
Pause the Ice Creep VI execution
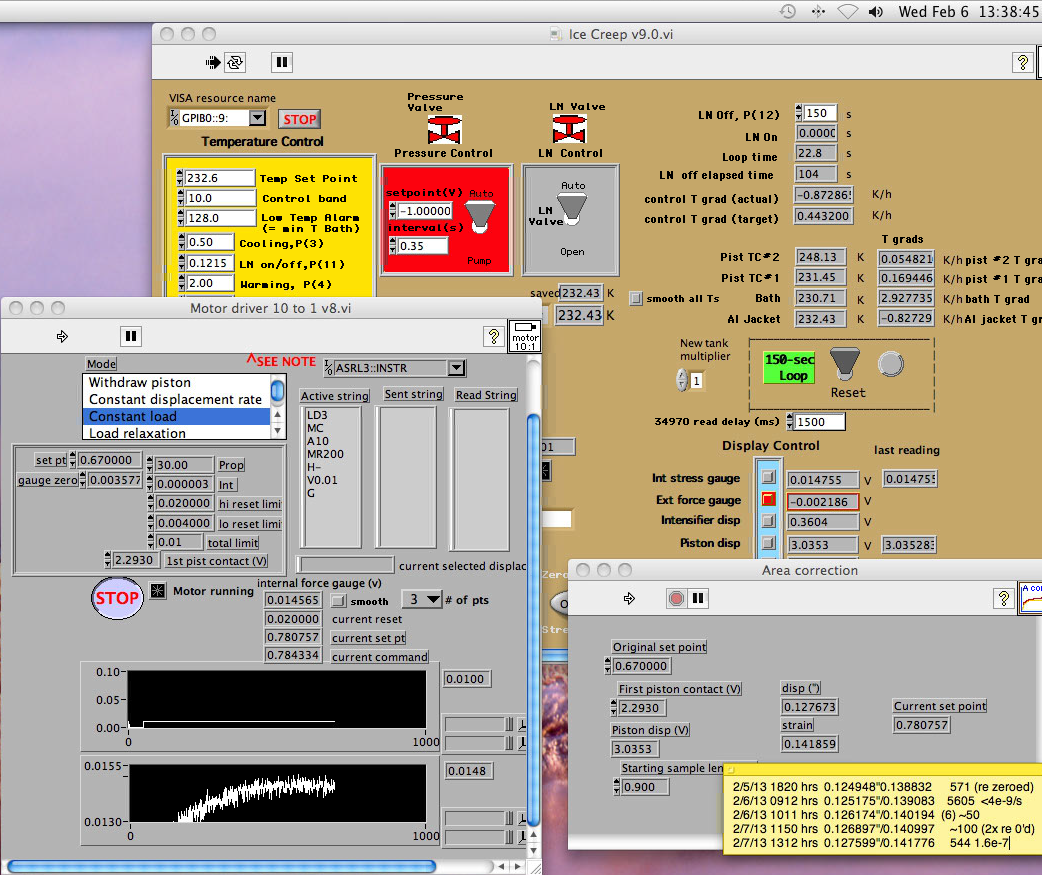pos(282,62)
